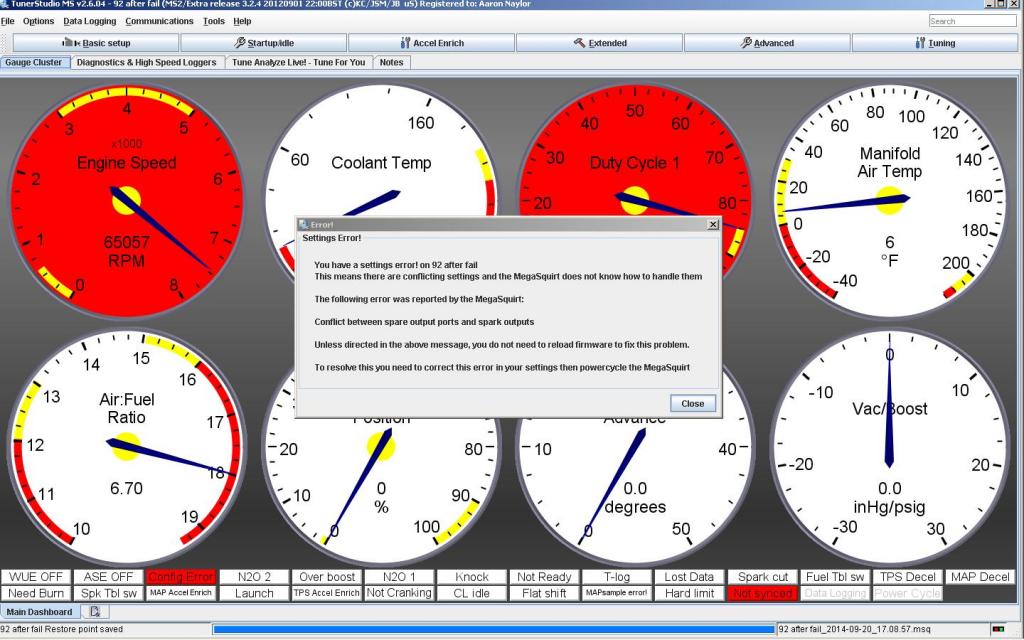The width and height of the screenshot is (1024, 640).
Task: Click the red Not synced indicator
Action: click(762, 593)
